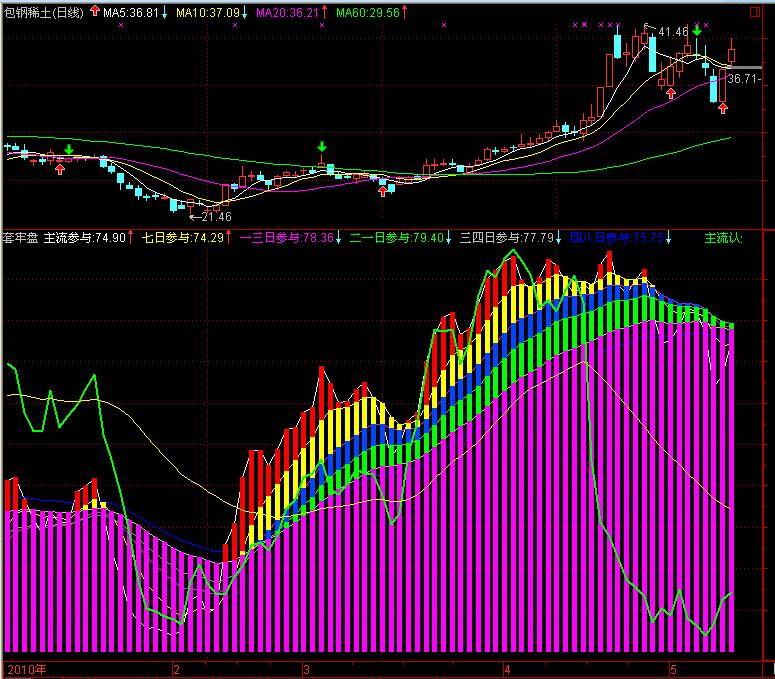Jump to month 2 on the time axis
This screenshot has height=679, width=775.
176,670
